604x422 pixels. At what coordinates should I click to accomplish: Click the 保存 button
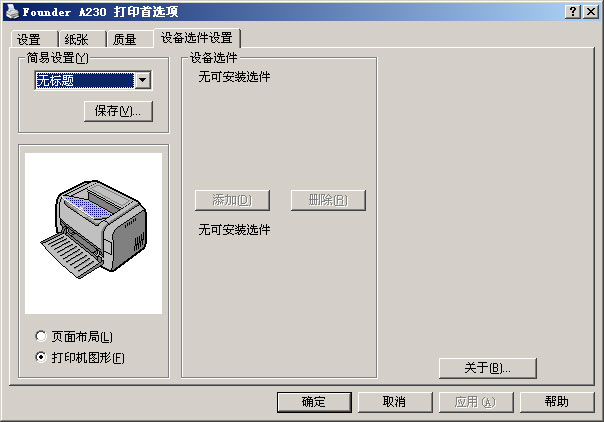(118, 111)
